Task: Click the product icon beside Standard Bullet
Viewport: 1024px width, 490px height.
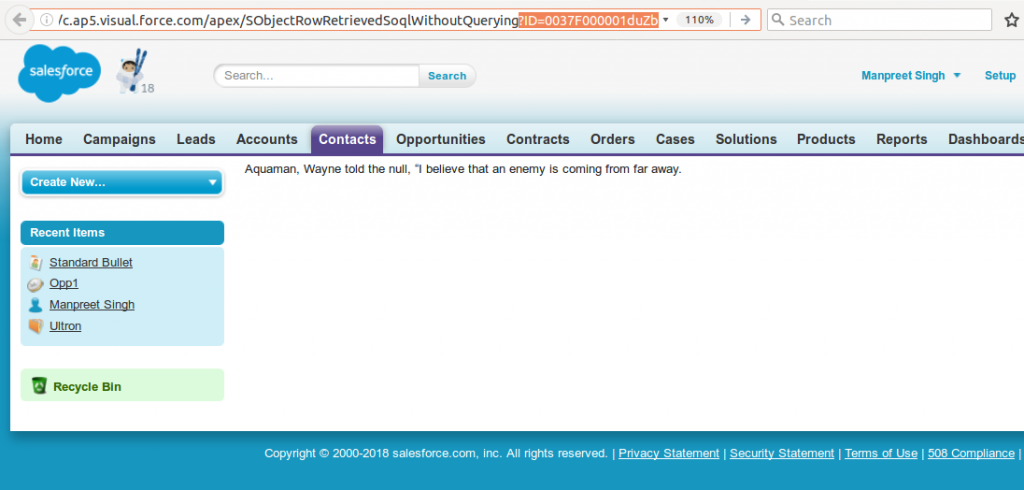Action: pos(36,262)
